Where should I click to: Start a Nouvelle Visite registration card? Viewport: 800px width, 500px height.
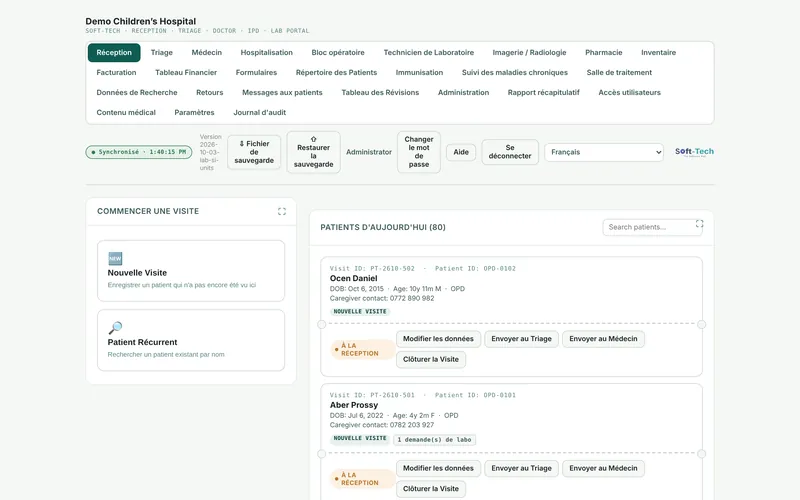click(x=191, y=271)
